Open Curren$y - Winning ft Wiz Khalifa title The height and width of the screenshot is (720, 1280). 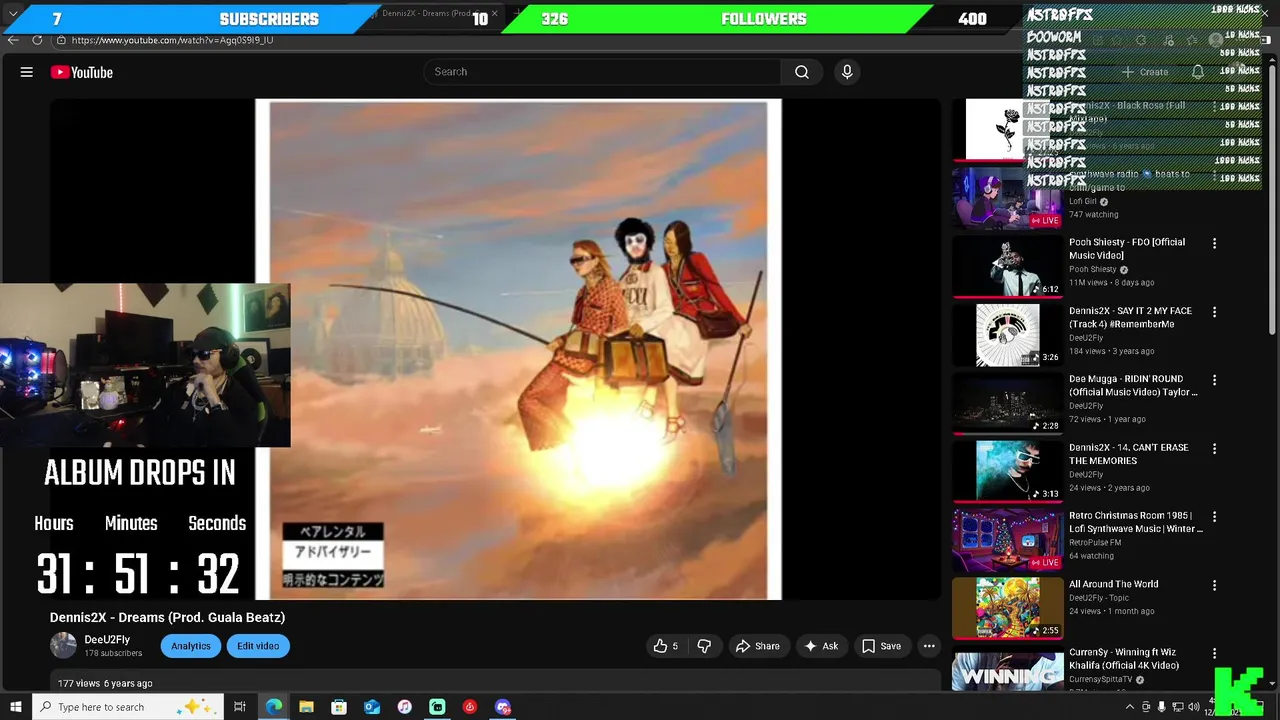tap(1124, 659)
